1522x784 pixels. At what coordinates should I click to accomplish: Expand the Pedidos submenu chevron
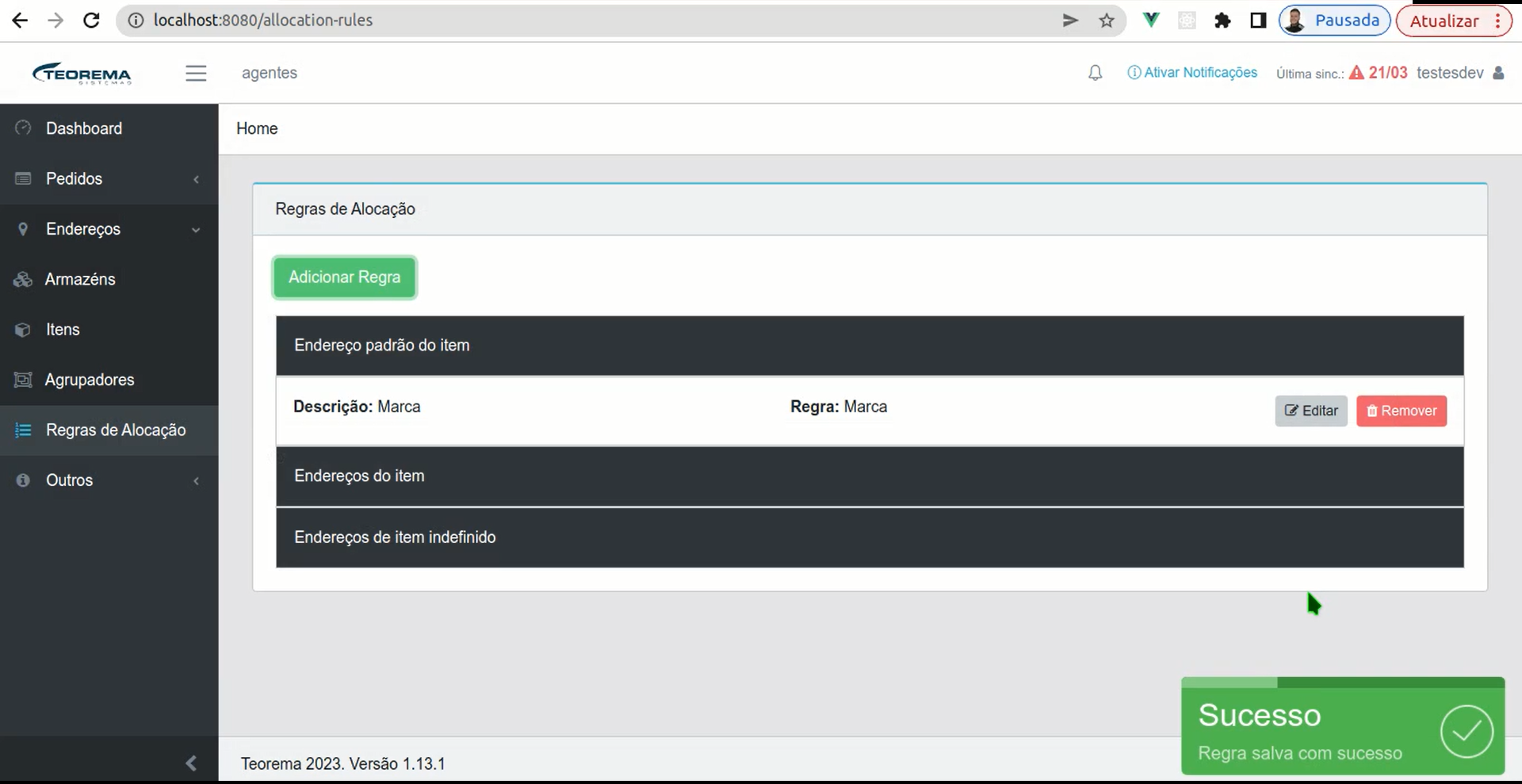point(196,179)
